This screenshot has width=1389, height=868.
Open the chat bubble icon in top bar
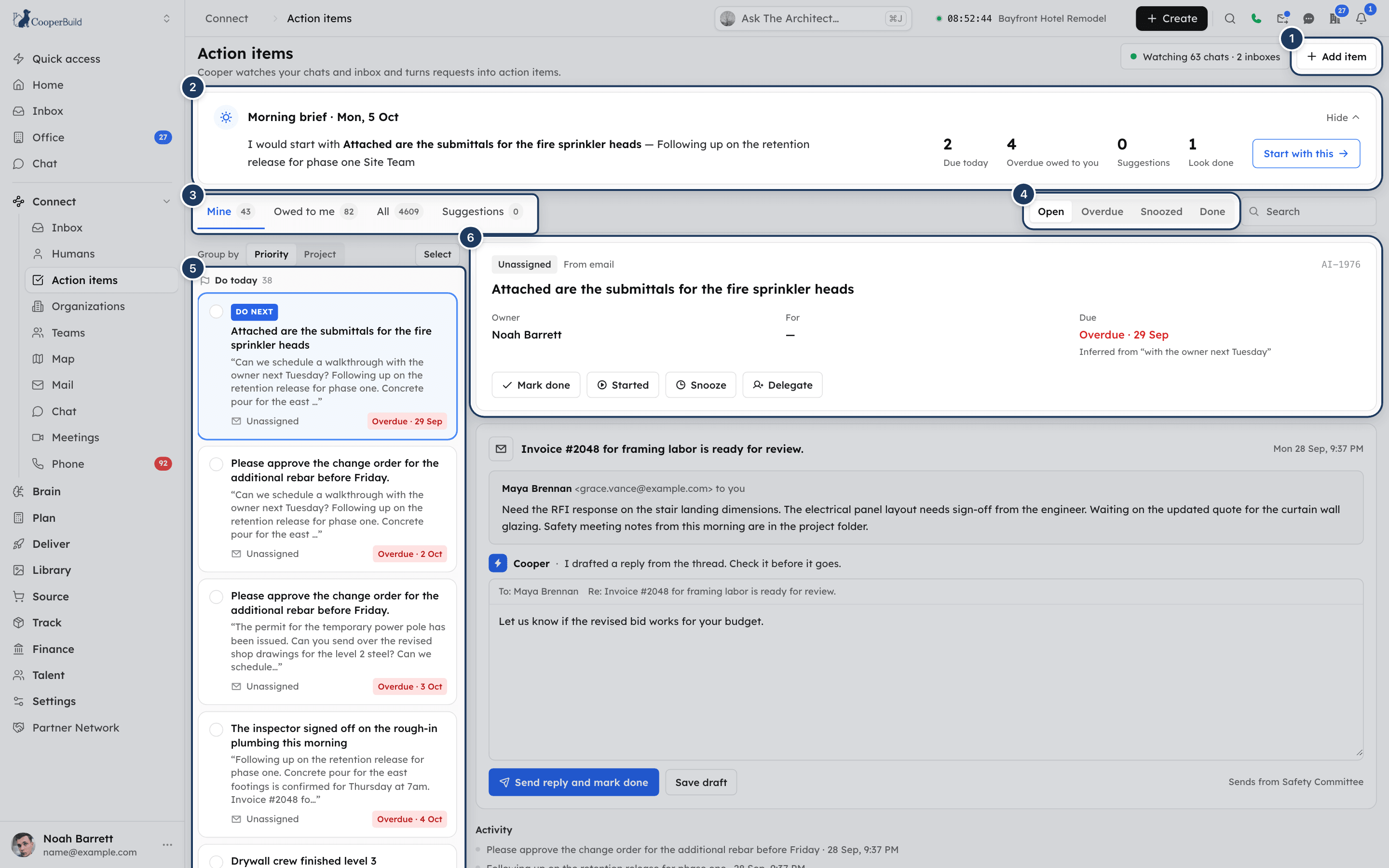tap(1308, 18)
